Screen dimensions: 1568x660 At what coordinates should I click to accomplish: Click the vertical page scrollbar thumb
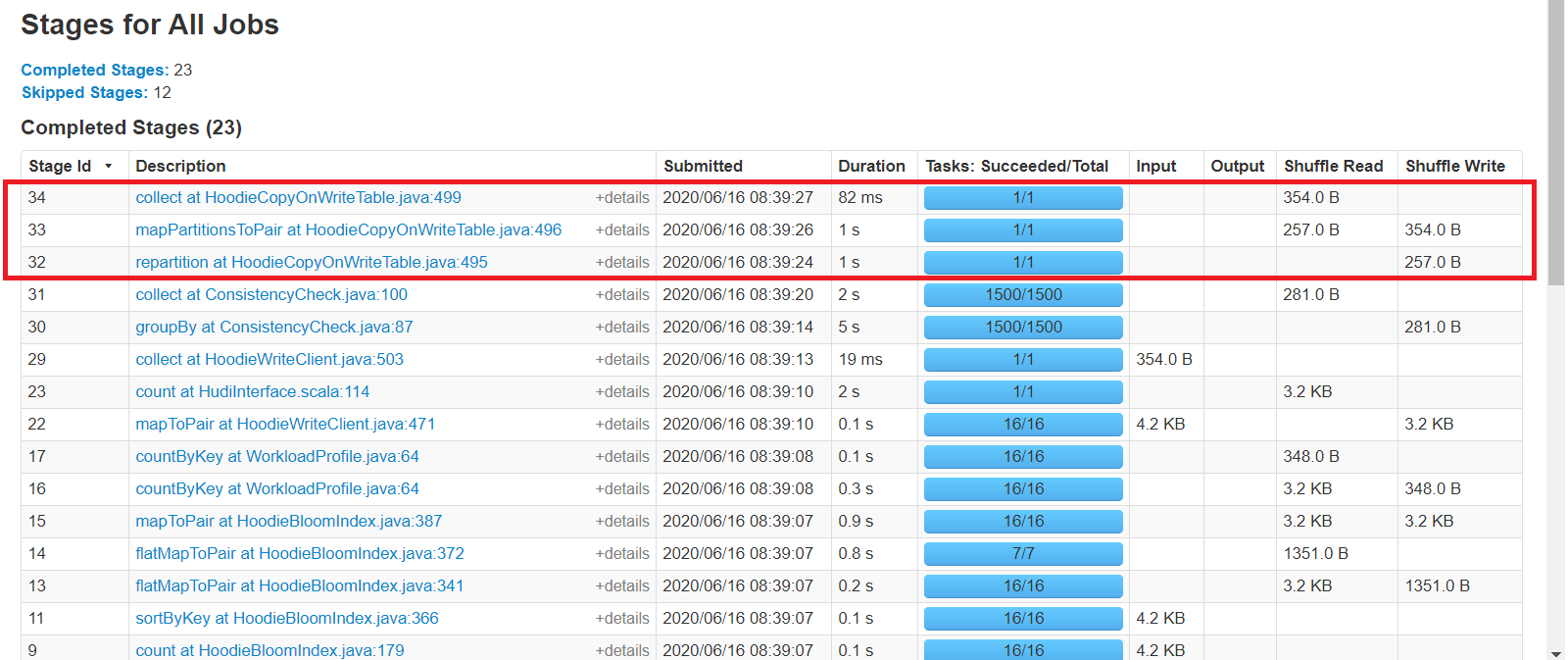coord(1556,142)
